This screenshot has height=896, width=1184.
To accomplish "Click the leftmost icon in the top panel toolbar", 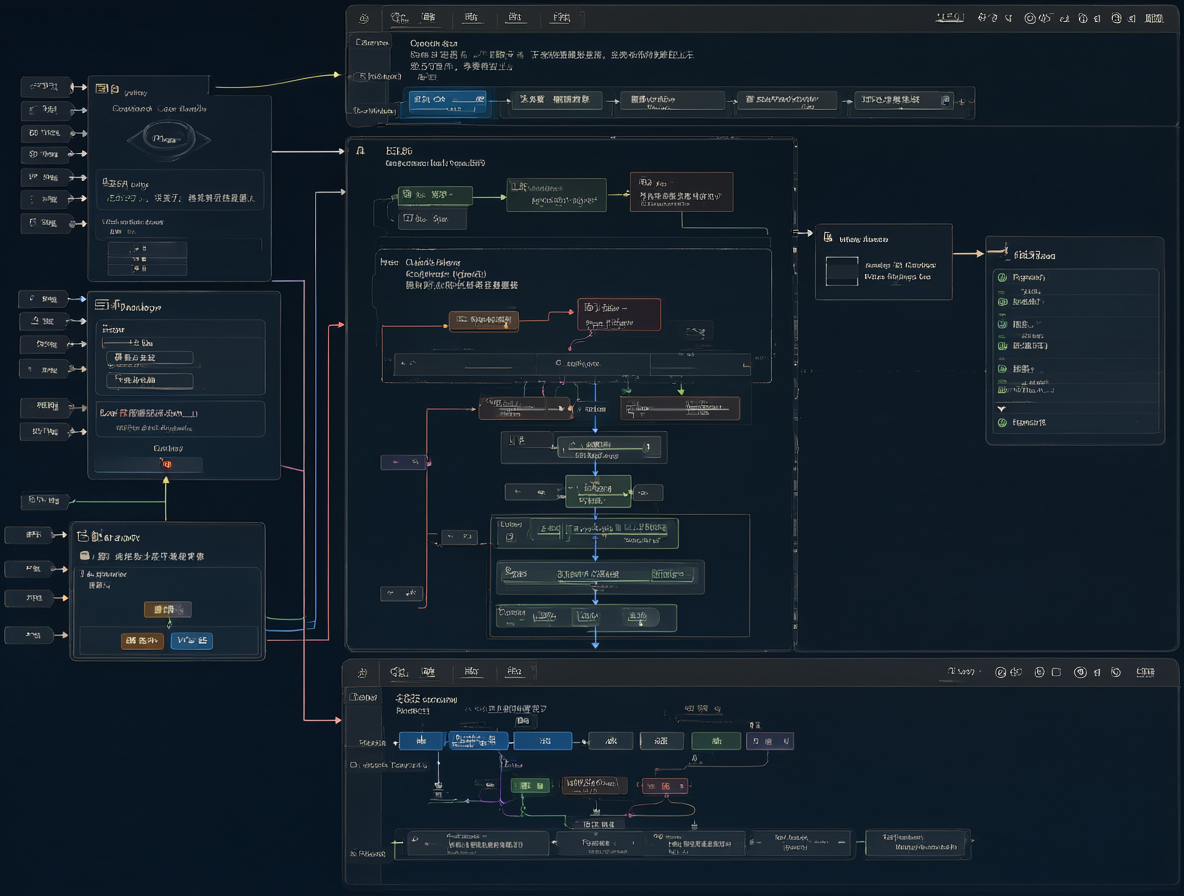I will click(x=364, y=18).
